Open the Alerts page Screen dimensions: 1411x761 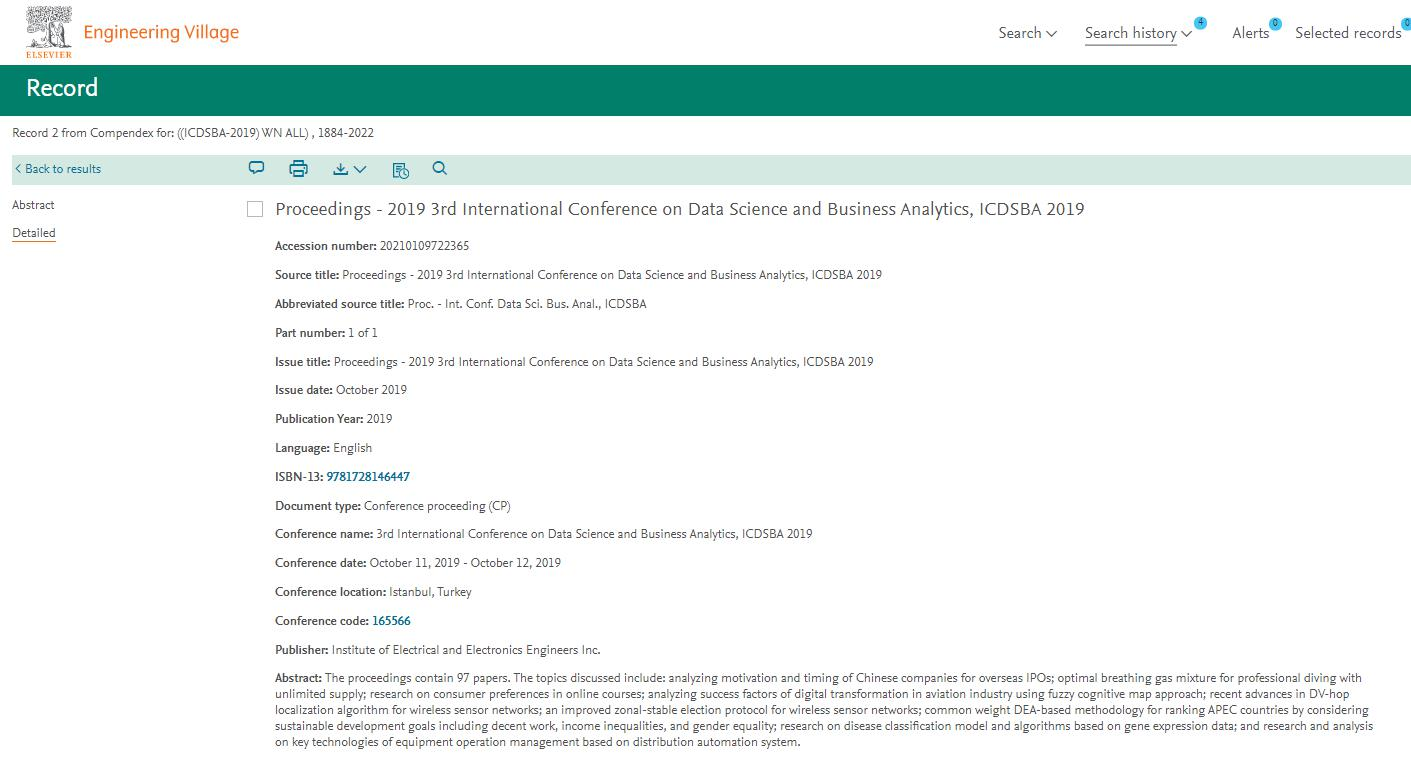click(x=1250, y=33)
